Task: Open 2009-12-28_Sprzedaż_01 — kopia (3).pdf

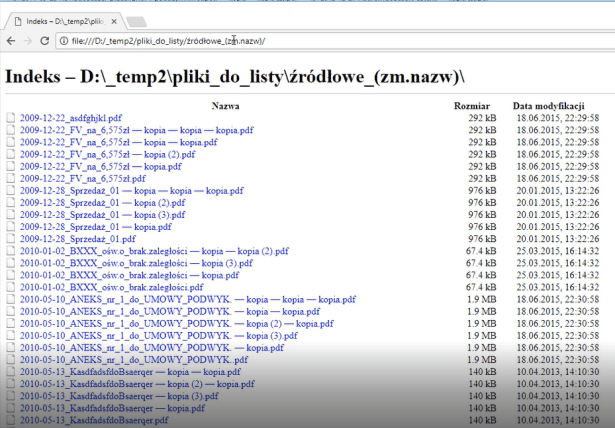Action: pos(103,215)
